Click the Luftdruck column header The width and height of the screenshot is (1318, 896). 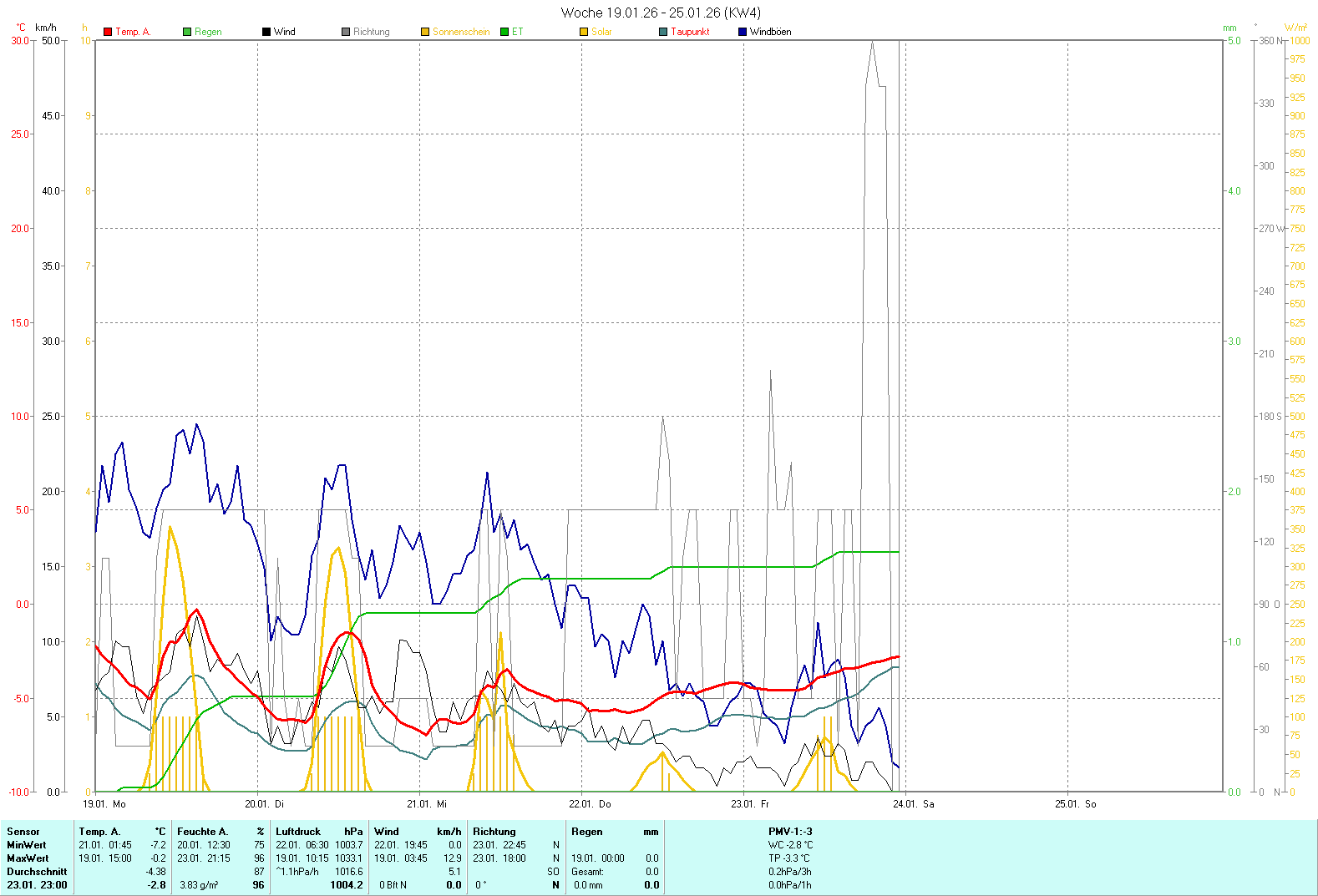(298, 832)
